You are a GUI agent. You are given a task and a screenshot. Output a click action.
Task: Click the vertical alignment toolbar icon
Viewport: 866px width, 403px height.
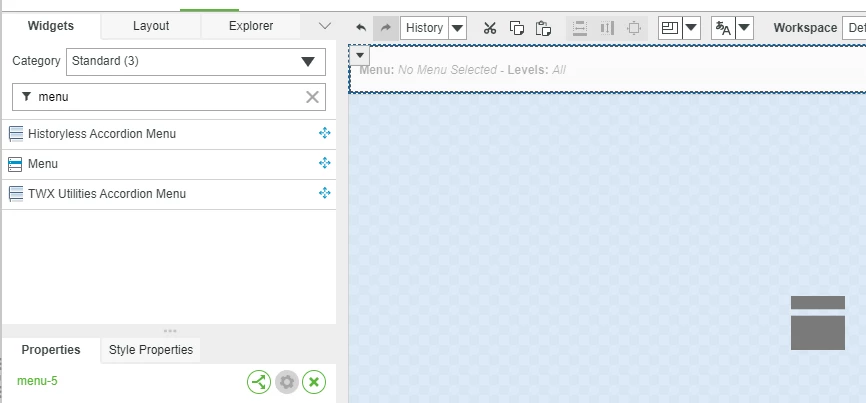(606, 28)
